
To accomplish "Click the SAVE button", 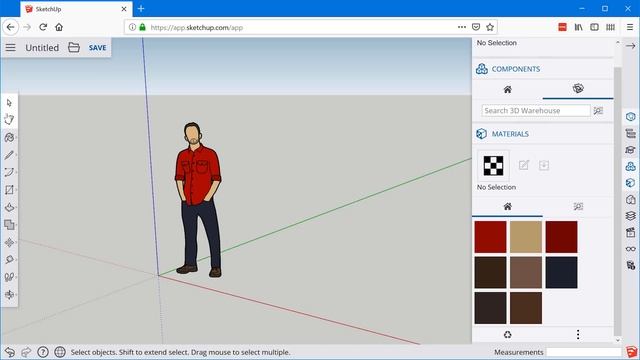I will (x=98, y=48).
